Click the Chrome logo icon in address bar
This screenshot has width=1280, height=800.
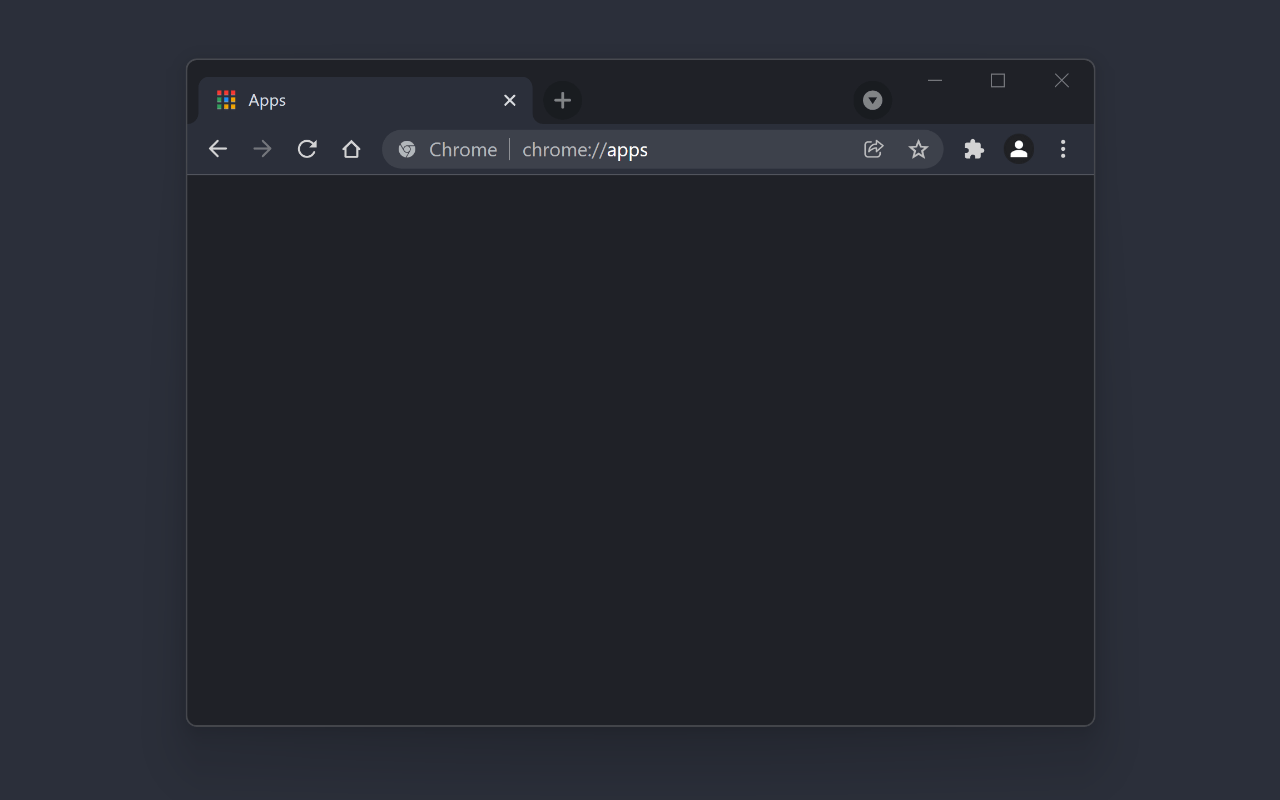[x=407, y=149]
